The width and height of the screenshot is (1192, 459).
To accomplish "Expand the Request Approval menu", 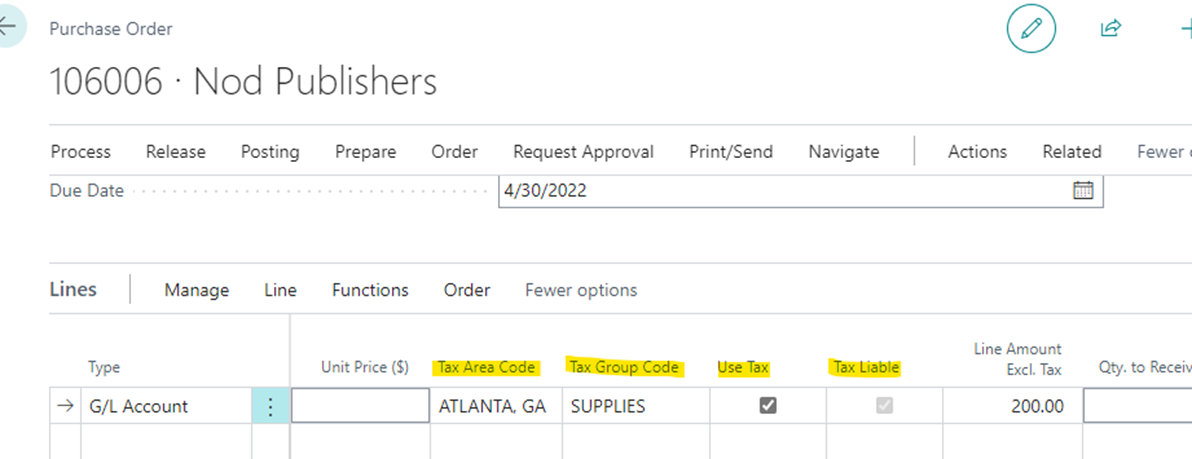I will click(x=583, y=152).
